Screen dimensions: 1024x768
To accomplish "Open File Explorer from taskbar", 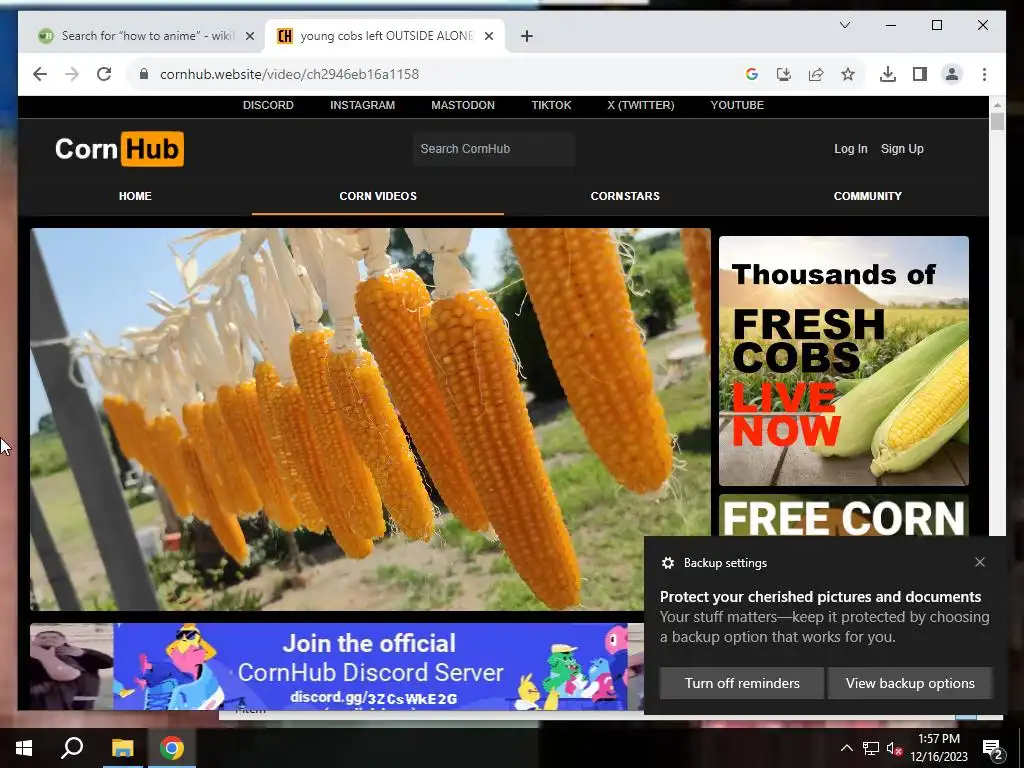I will [x=122, y=748].
